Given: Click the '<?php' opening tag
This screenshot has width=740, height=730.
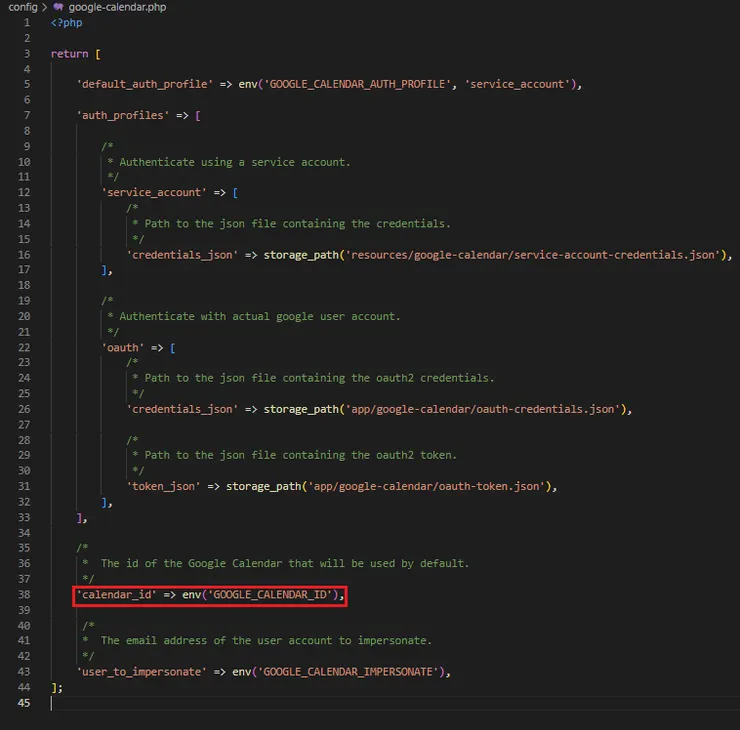Looking at the screenshot, I should click(x=67, y=23).
